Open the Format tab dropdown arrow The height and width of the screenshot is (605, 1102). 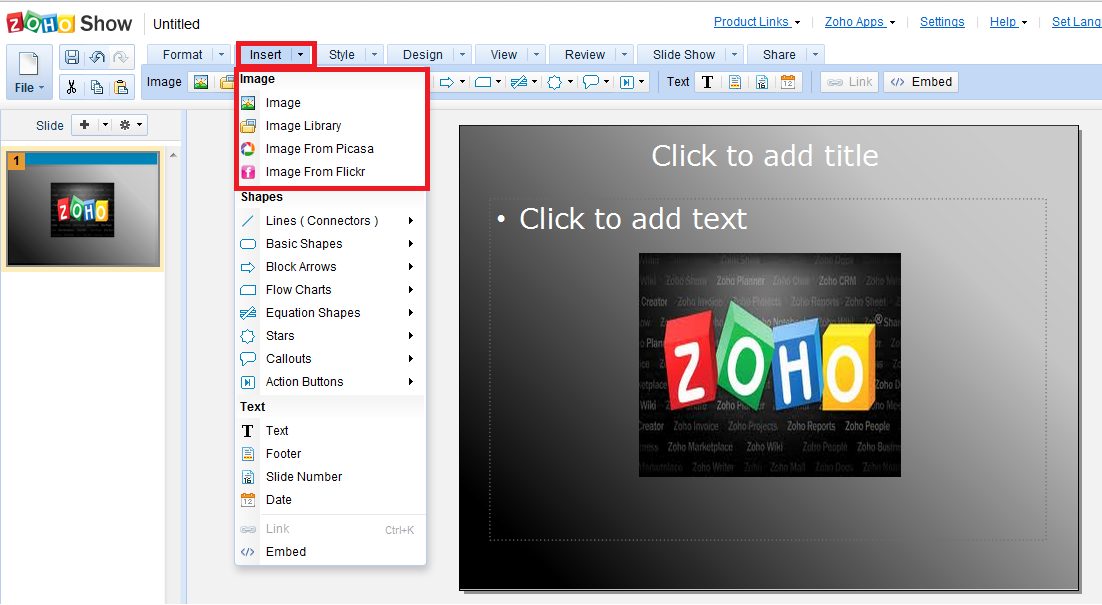[x=221, y=55]
